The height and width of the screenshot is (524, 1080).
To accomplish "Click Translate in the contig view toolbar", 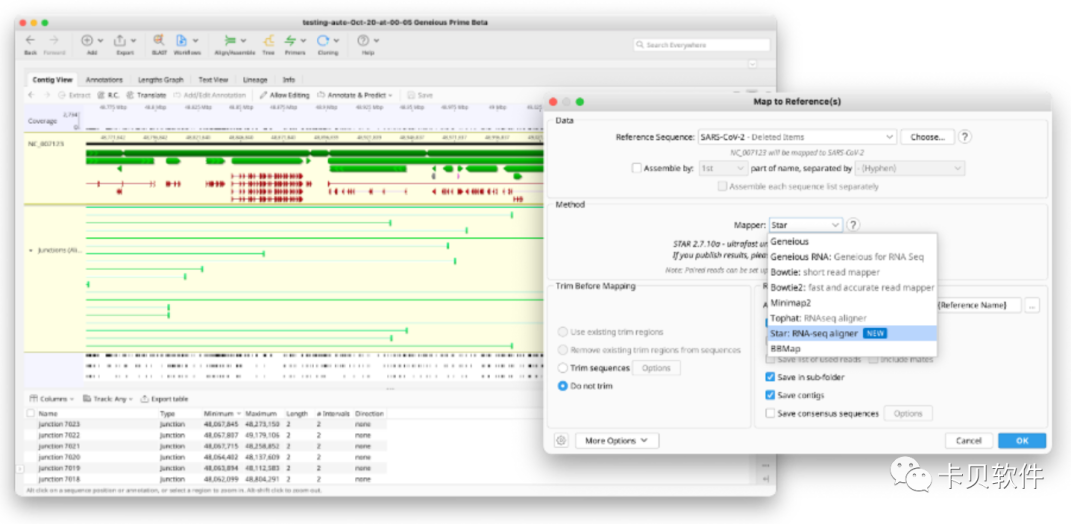I will coord(146,95).
